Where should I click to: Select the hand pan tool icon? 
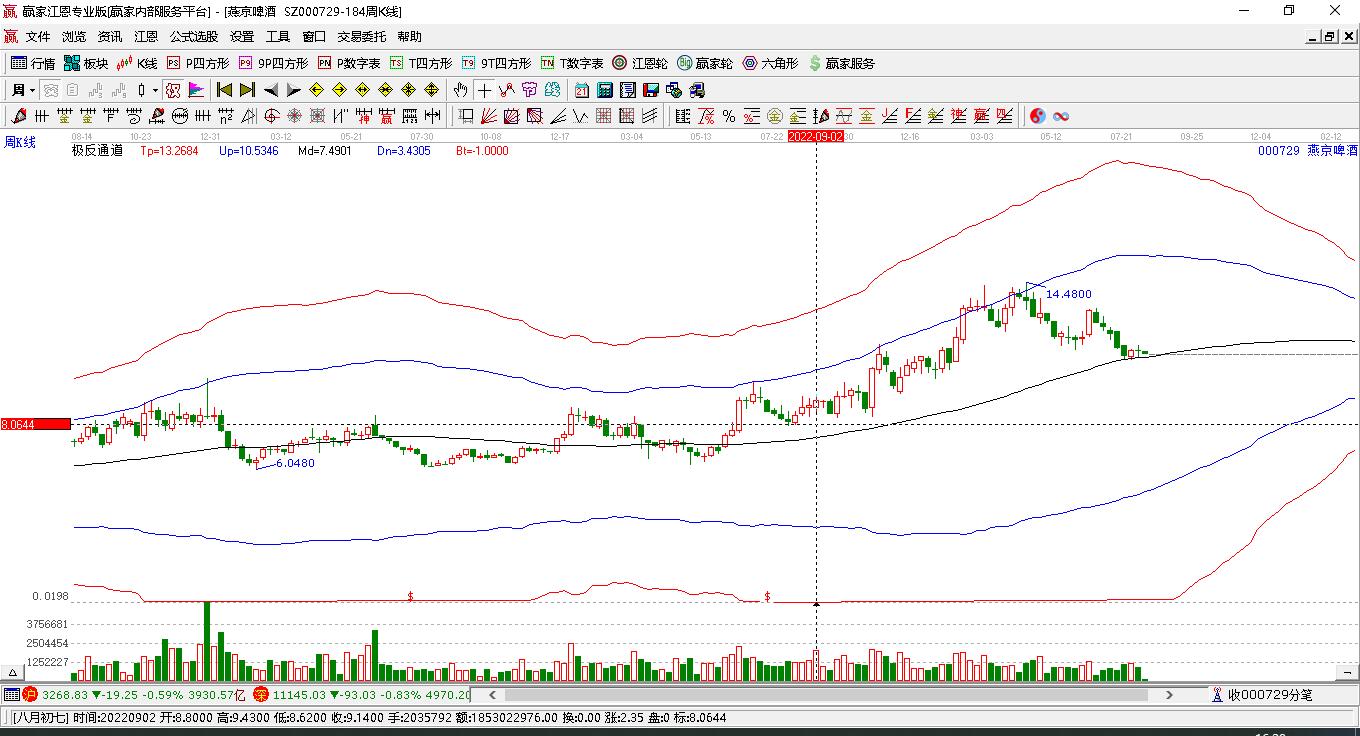click(460, 90)
